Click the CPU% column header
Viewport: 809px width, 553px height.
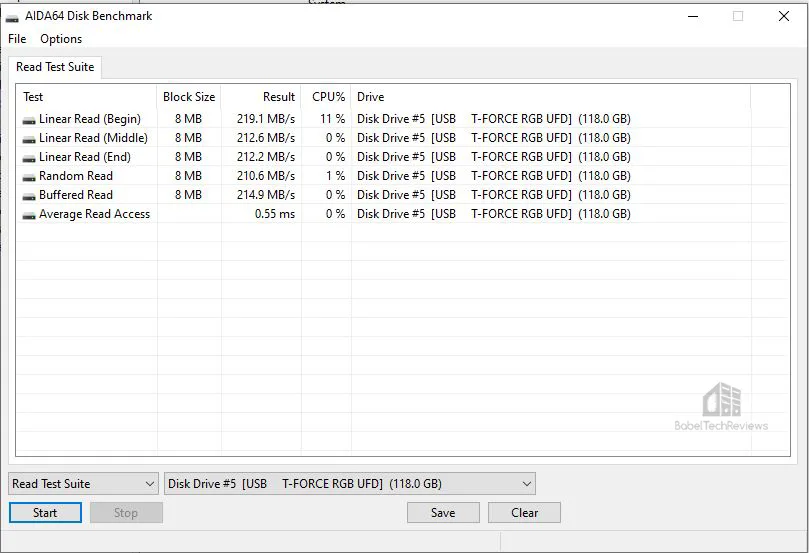click(327, 97)
